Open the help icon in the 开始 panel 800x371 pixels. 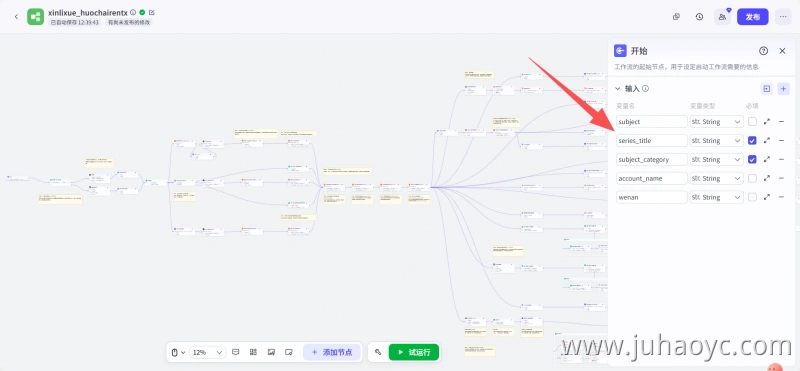(763, 51)
